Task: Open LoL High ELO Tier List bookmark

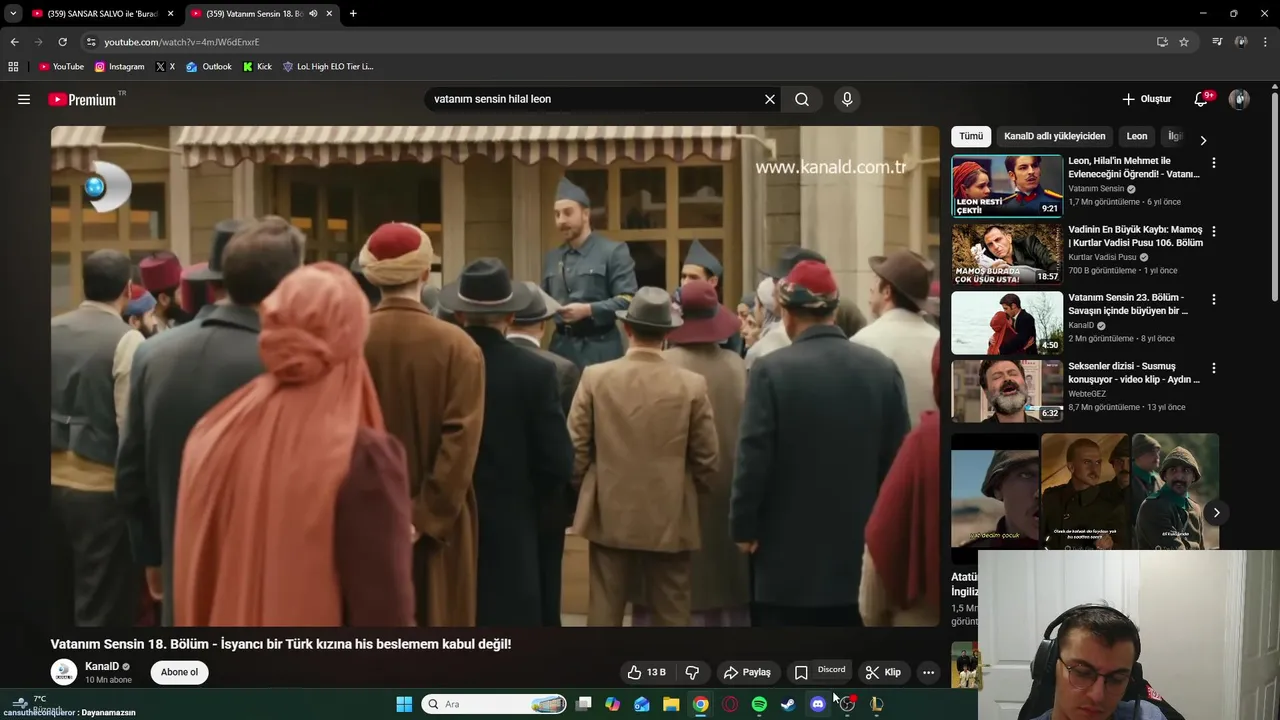Action: click(x=328, y=66)
